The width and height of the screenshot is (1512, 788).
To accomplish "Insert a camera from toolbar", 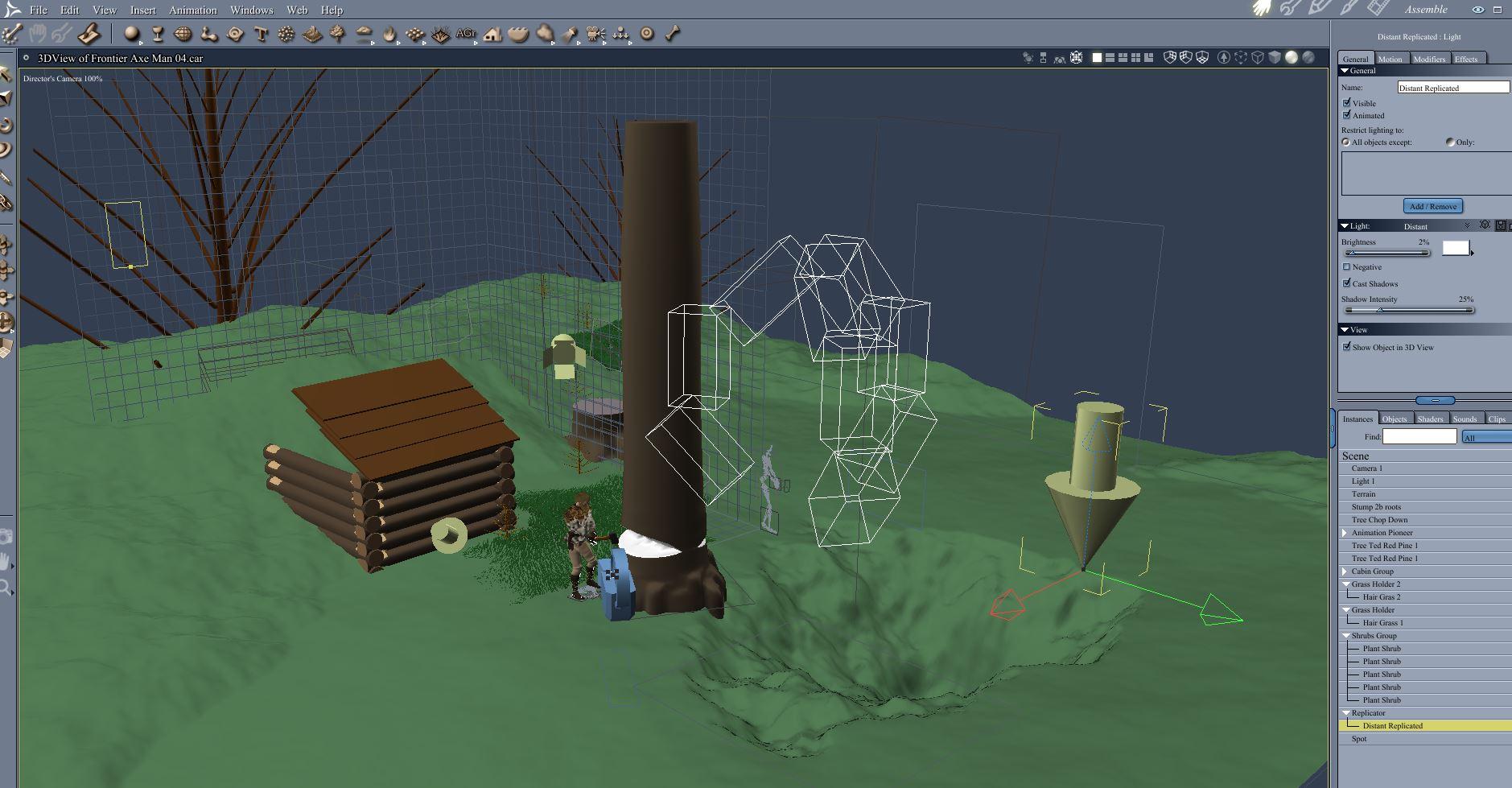I will click(595, 34).
